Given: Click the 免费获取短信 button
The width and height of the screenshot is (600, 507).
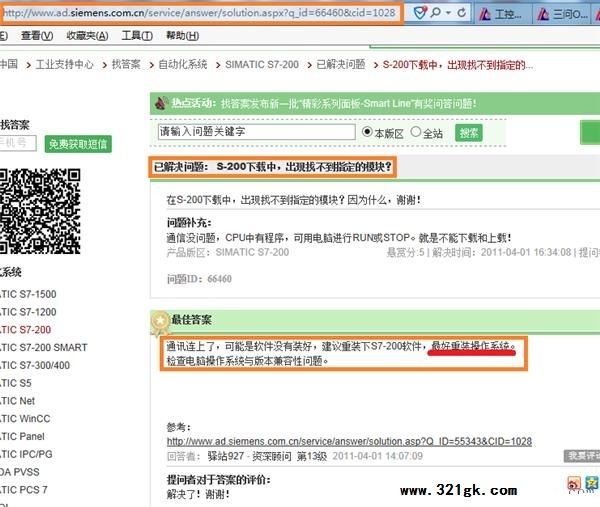Looking at the screenshot, I should (x=78, y=144).
